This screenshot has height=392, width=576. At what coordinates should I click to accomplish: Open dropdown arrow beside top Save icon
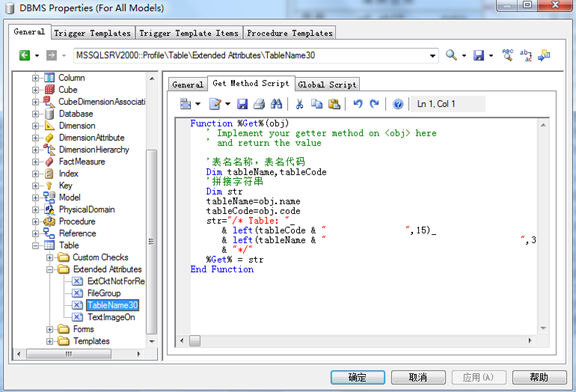pos(491,56)
